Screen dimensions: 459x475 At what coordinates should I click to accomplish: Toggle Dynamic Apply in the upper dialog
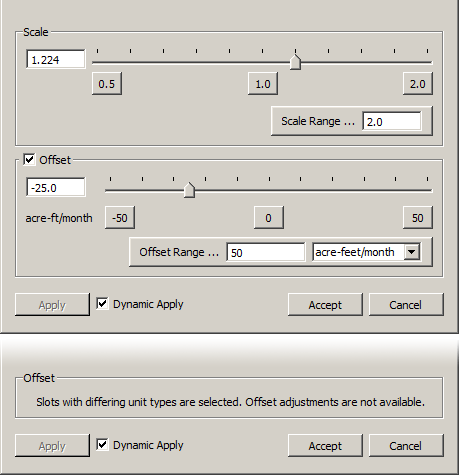click(102, 304)
